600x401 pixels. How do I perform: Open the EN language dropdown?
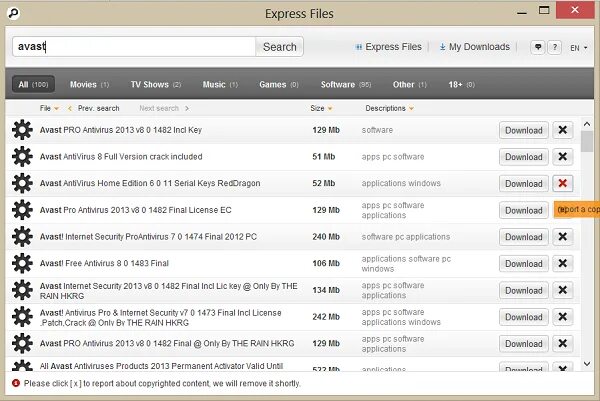(579, 48)
